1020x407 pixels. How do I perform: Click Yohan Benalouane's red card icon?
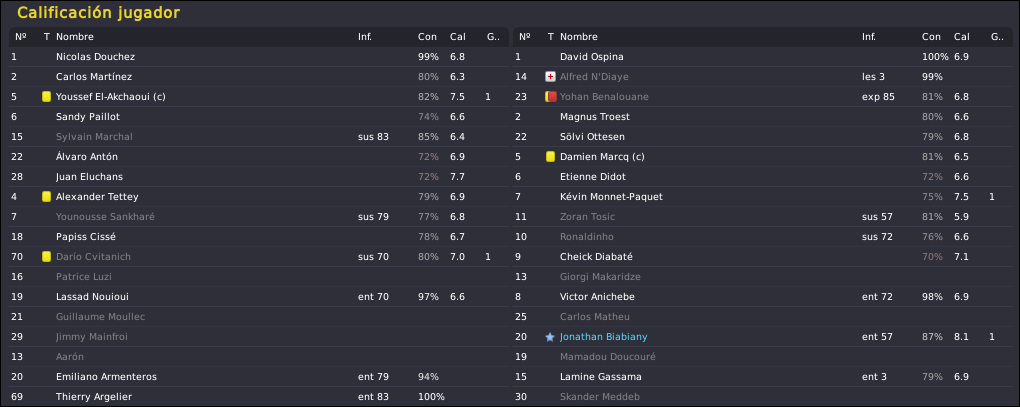click(550, 97)
